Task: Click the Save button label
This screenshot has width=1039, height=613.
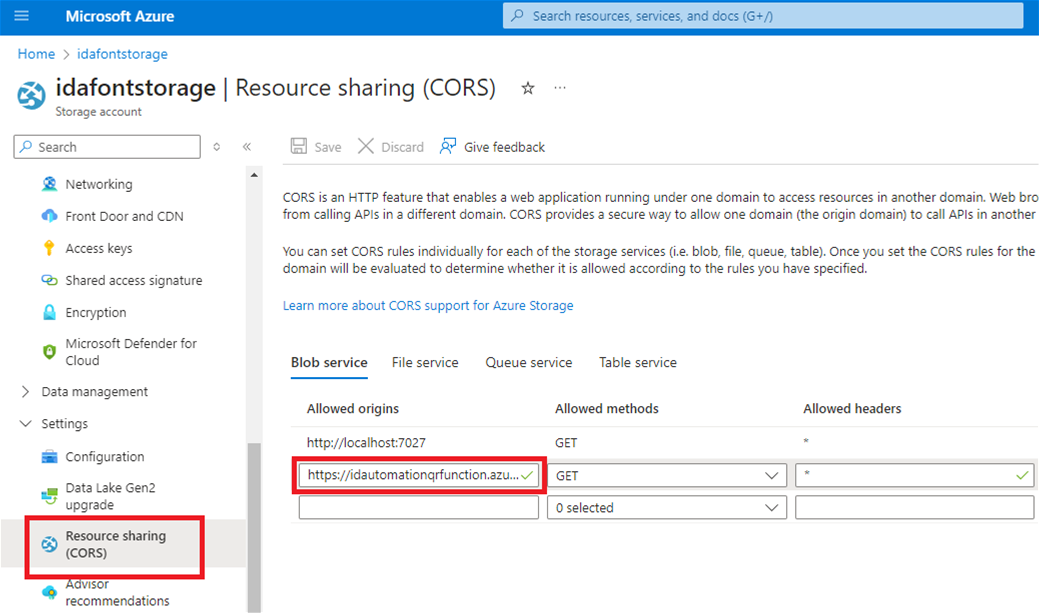Action: [x=328, y=147]
